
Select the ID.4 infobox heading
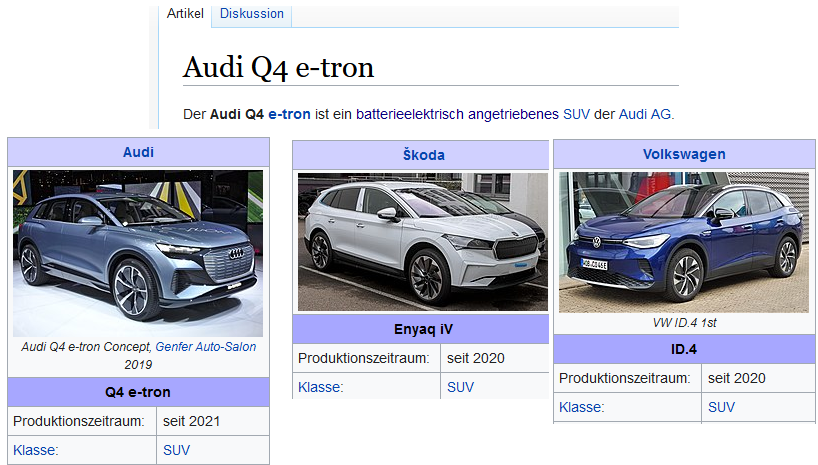tap(683, 349)
